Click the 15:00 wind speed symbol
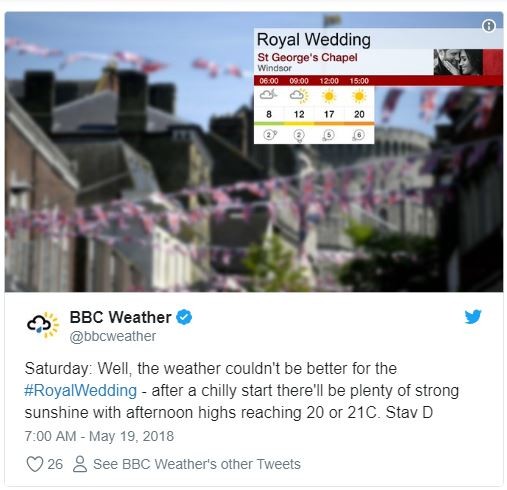Viewport: 507px width, 490px height. click(x=358, y=135)
